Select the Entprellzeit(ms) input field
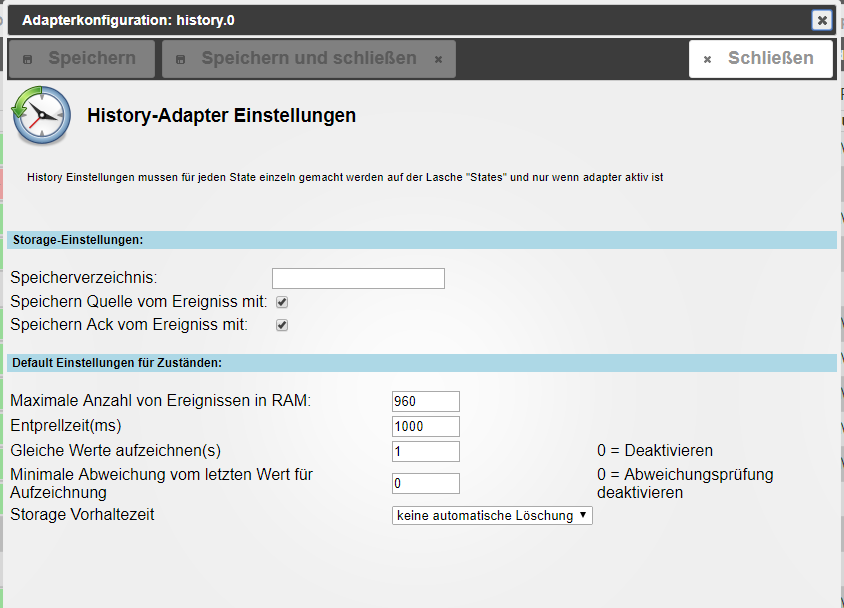844x608 pixels. pos(426,426)
